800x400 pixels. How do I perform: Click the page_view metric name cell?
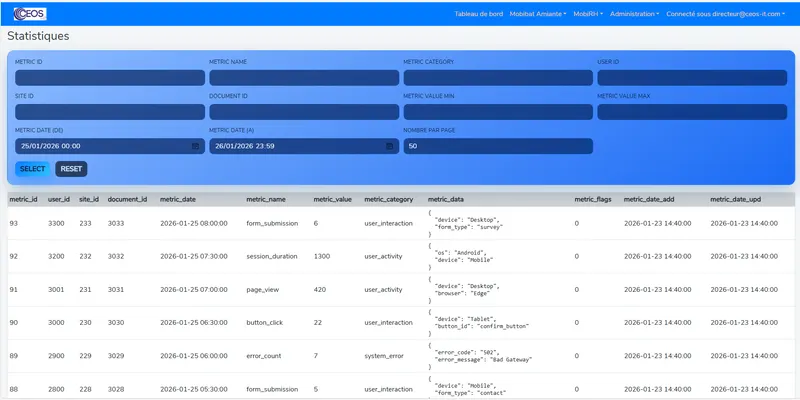[x=262, y=290]
